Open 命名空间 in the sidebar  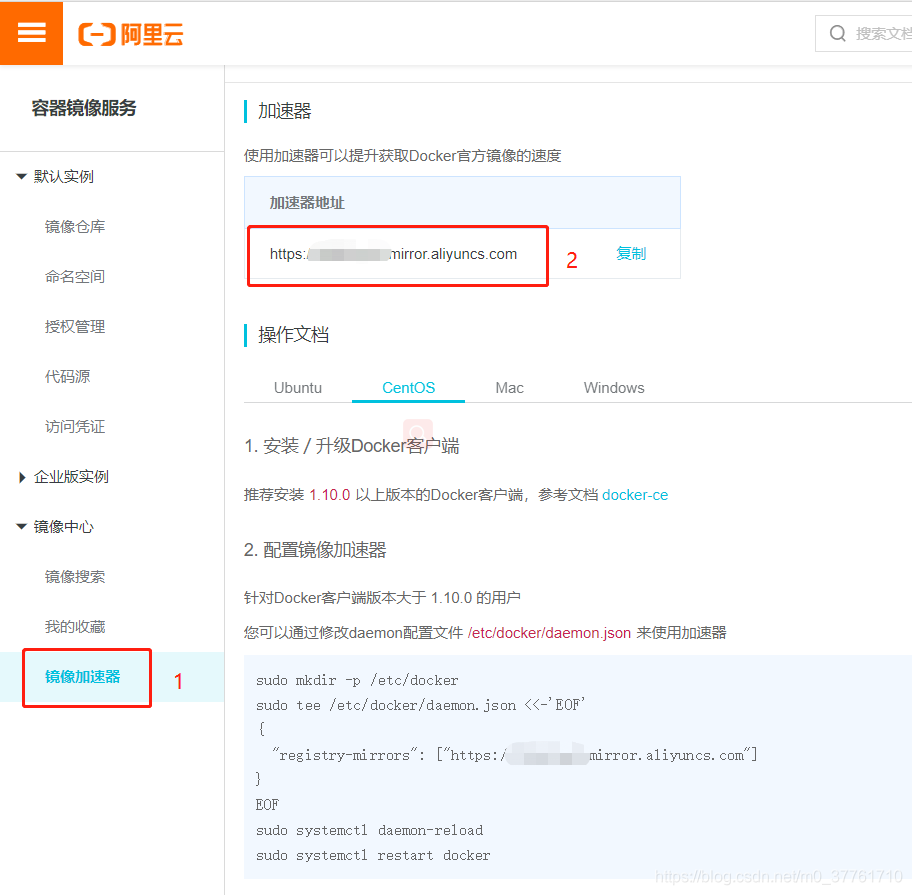pyautogui.click(x=75, y=277)
